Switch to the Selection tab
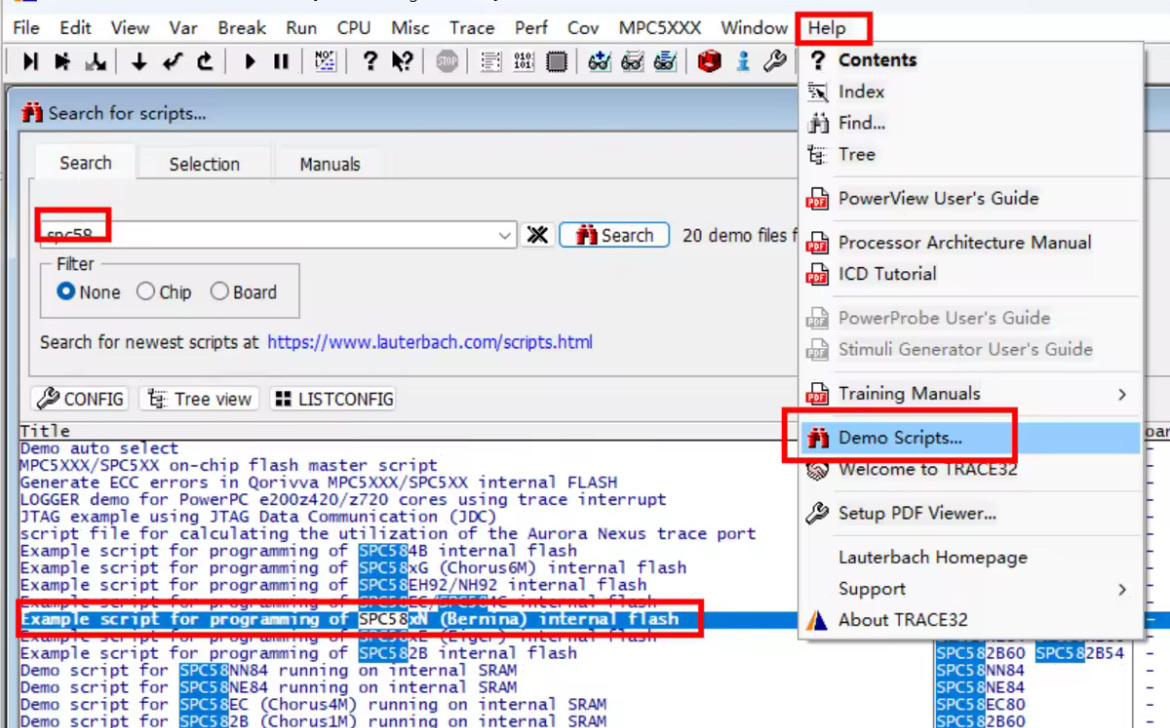Screen dimensions: 1170x728 pyautogui.click(x=204, y=164)
